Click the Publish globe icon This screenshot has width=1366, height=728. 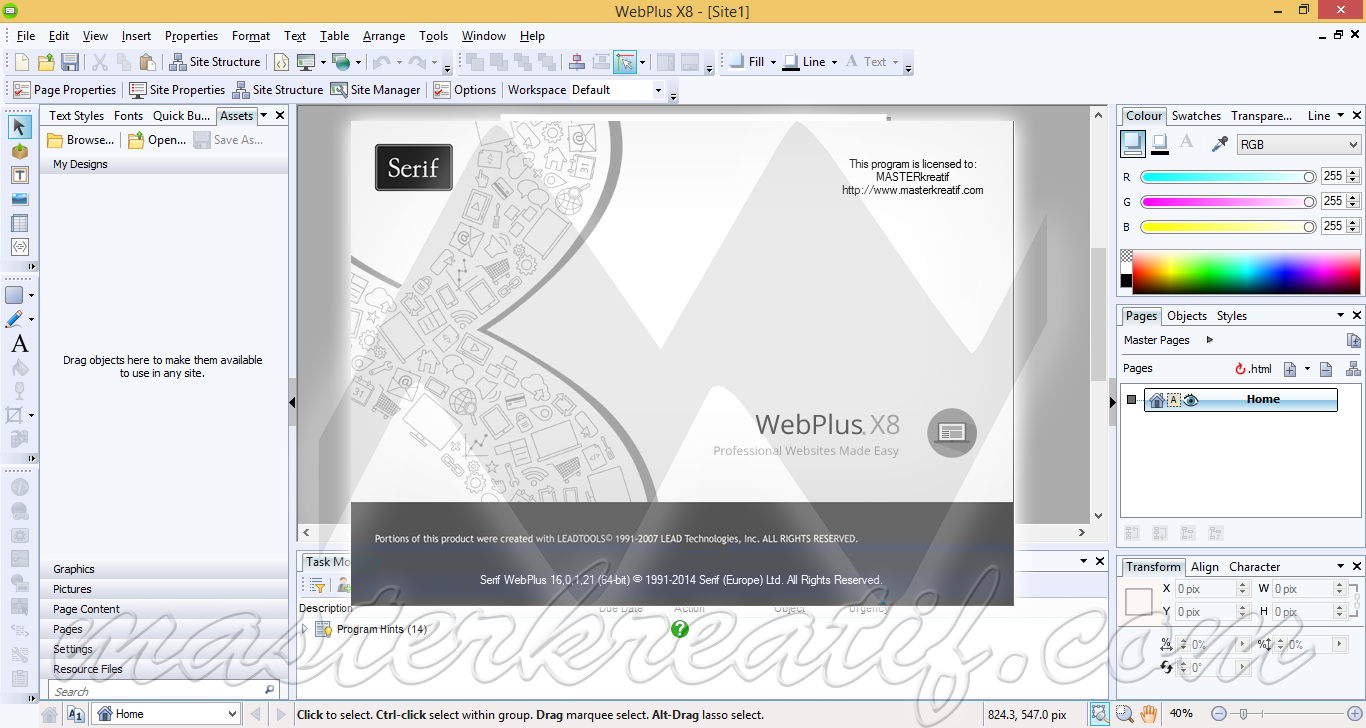(341, 62)
